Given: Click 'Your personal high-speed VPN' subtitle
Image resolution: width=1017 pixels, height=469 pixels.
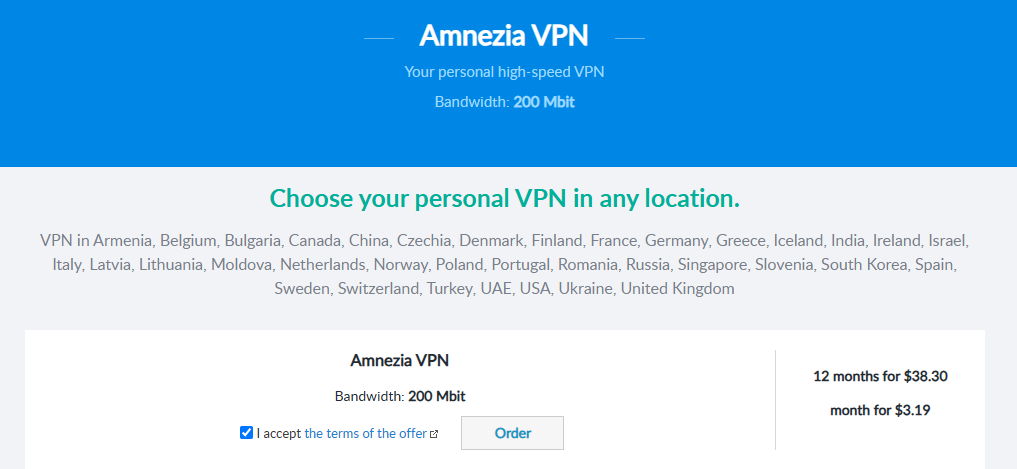Looking at the screenshot, I should pyautogui.click(x=504, y=72).
